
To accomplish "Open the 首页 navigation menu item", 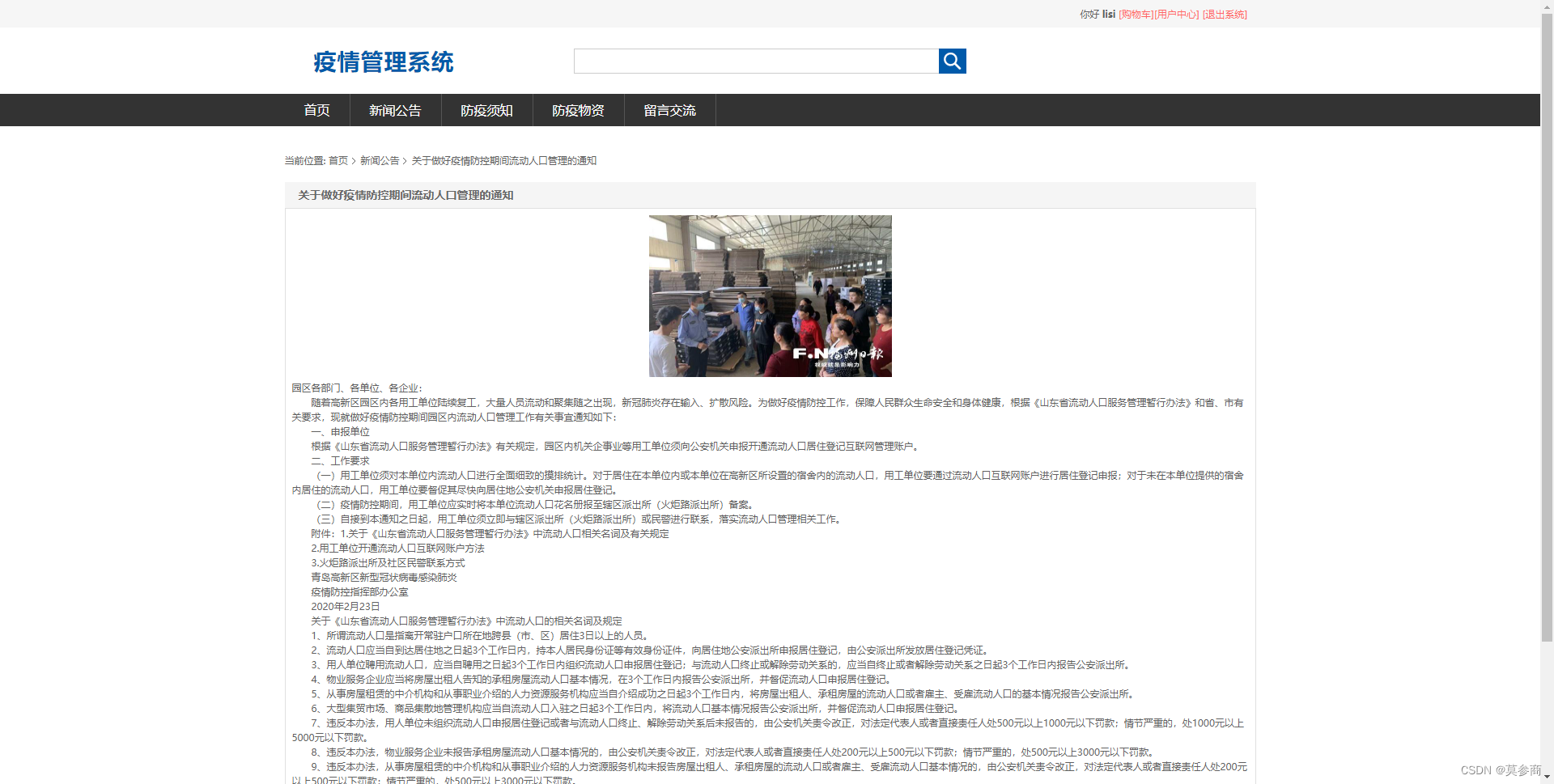I will coord(316,110).
